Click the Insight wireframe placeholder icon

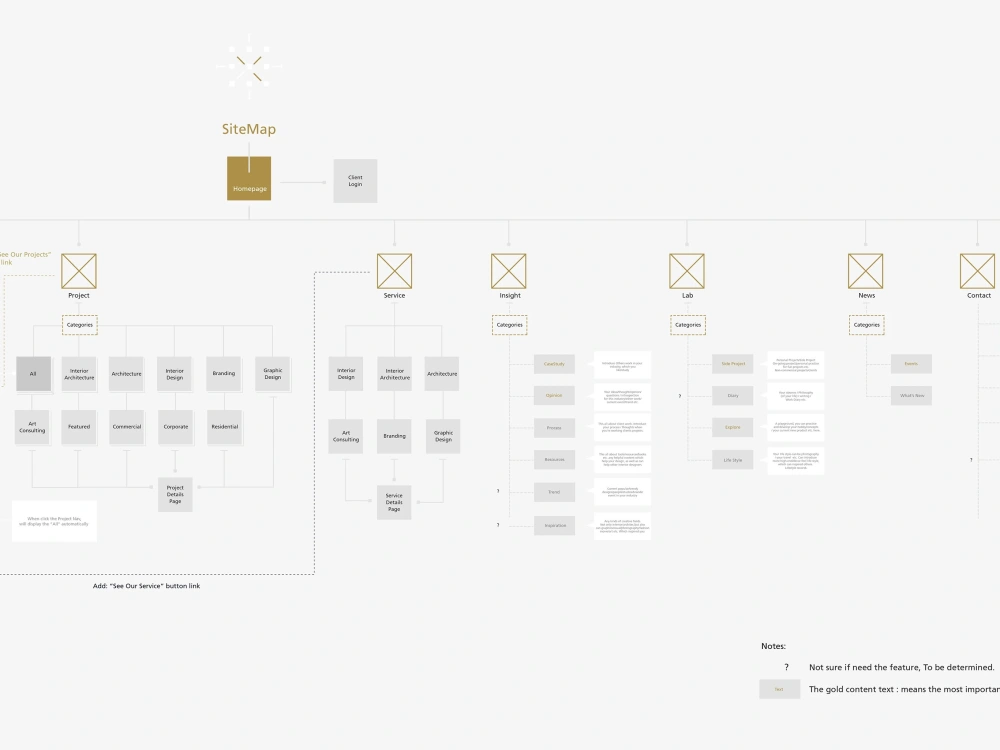click(x=508, y=271)
